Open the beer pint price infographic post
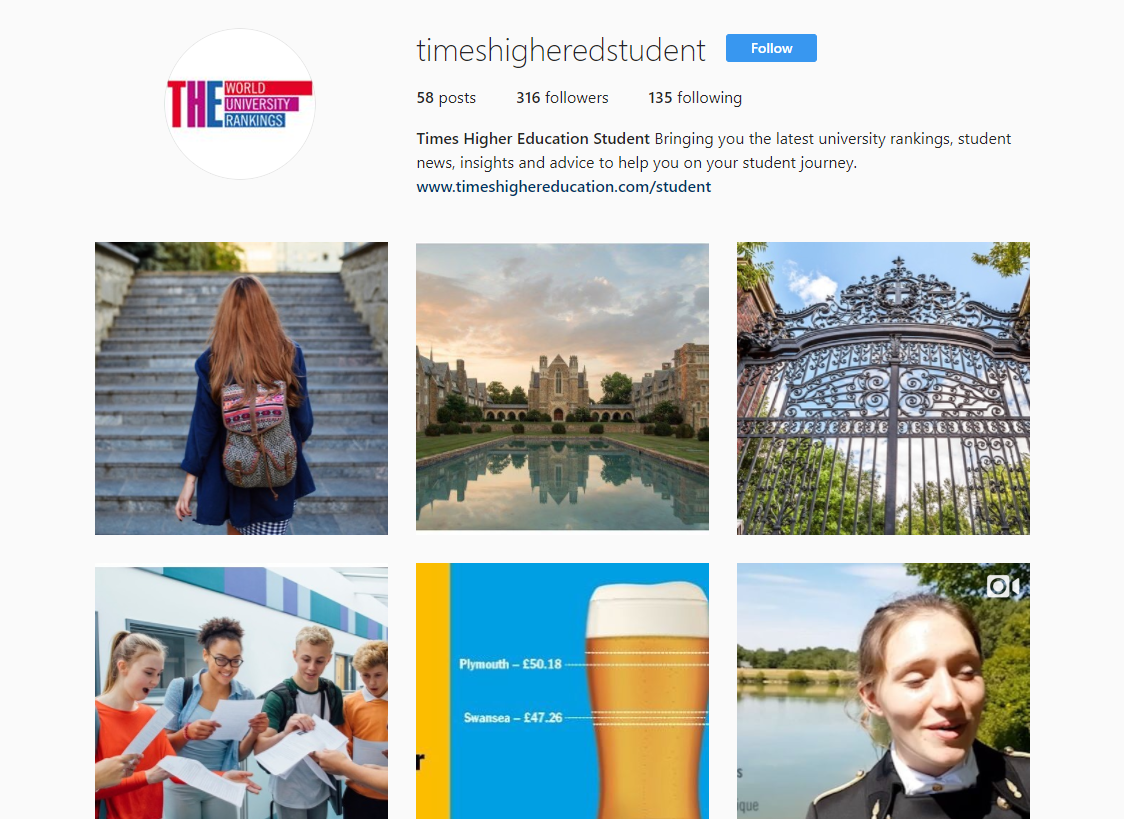This screenshot has height=819, width=1124. pyautogui.click(x=562, y=691)
